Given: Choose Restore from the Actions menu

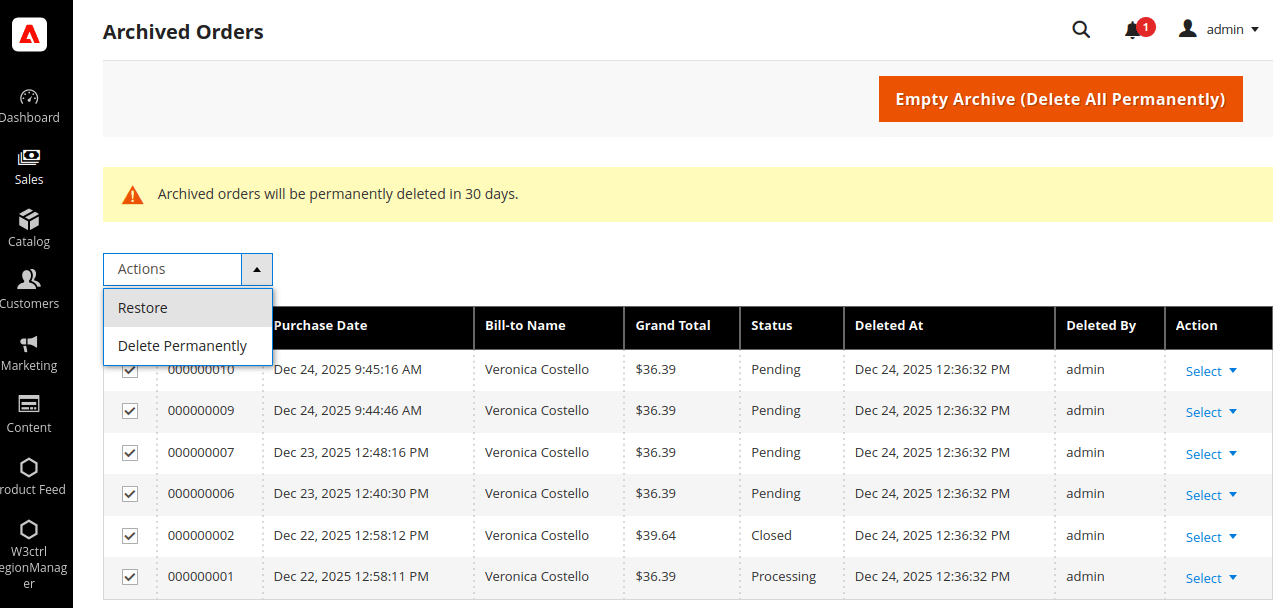Looking at the screenshot, I should click(x=143, y=308).
